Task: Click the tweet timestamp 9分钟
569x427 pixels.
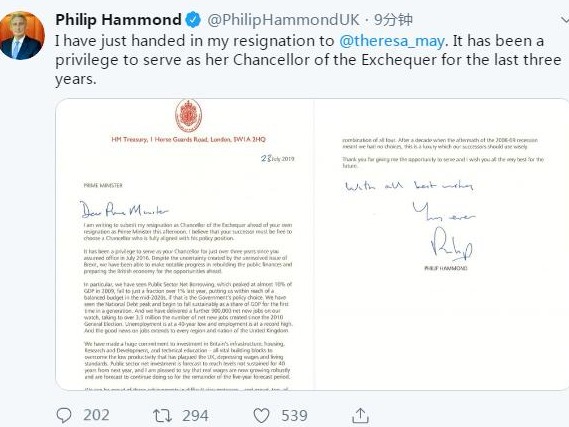Action: point(393,20)
